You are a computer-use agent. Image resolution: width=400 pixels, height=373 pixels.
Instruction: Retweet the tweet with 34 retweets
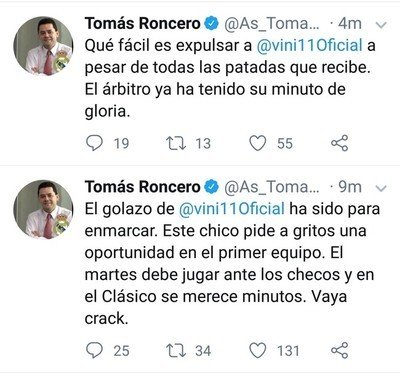(x=176, y=351)
